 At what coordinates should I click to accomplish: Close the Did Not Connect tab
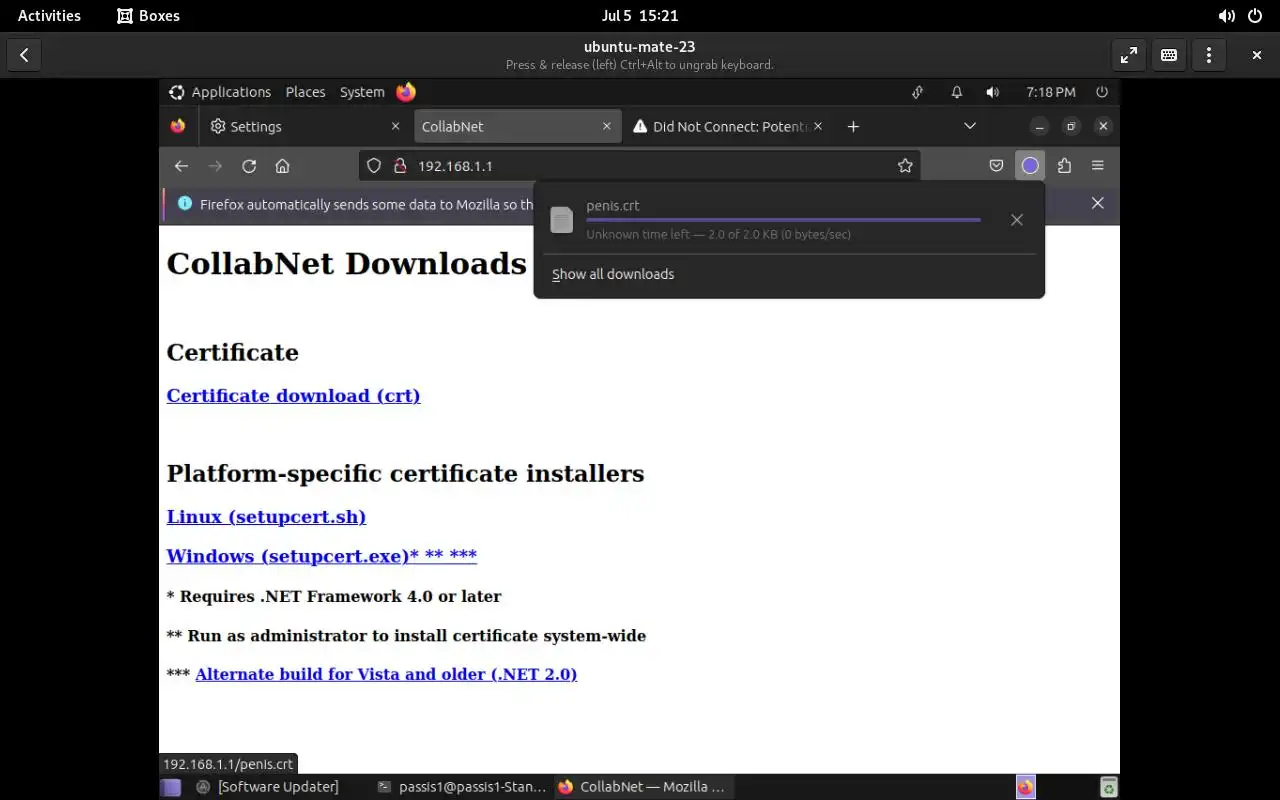pos(818,126)
